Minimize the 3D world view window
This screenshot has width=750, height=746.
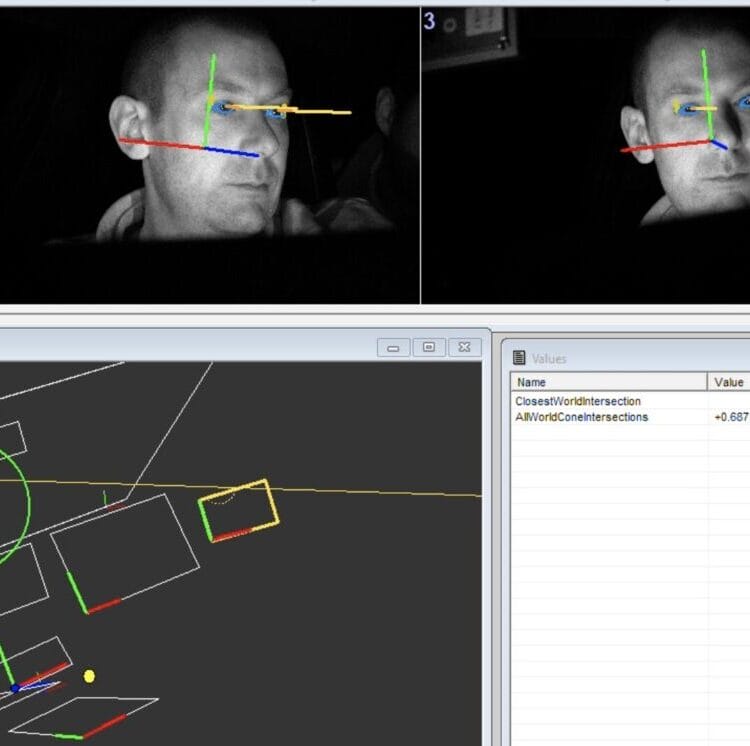click(x=392, y=347)
